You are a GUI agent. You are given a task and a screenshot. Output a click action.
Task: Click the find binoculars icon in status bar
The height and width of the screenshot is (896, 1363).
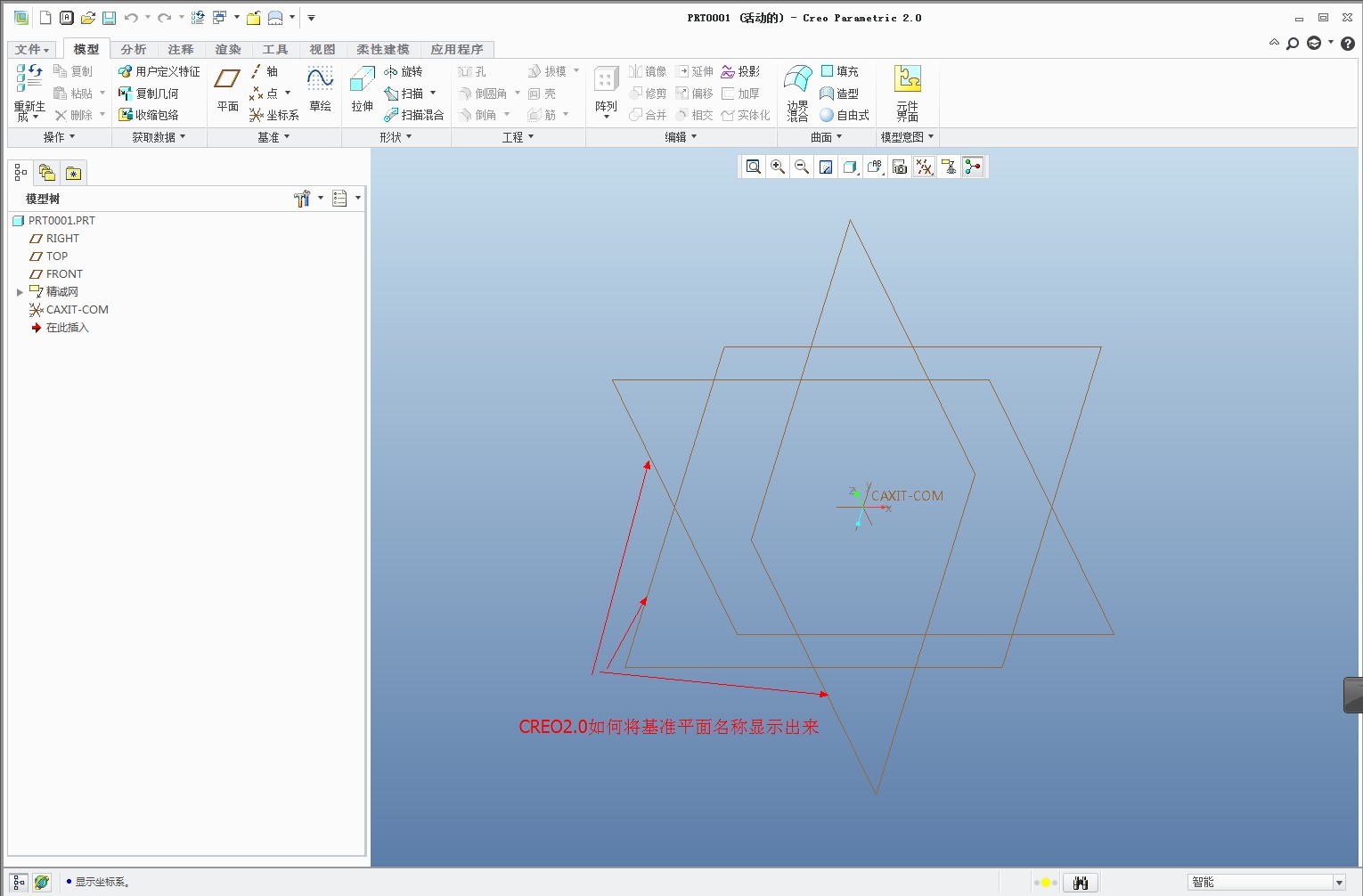(x=1081, y=883)
